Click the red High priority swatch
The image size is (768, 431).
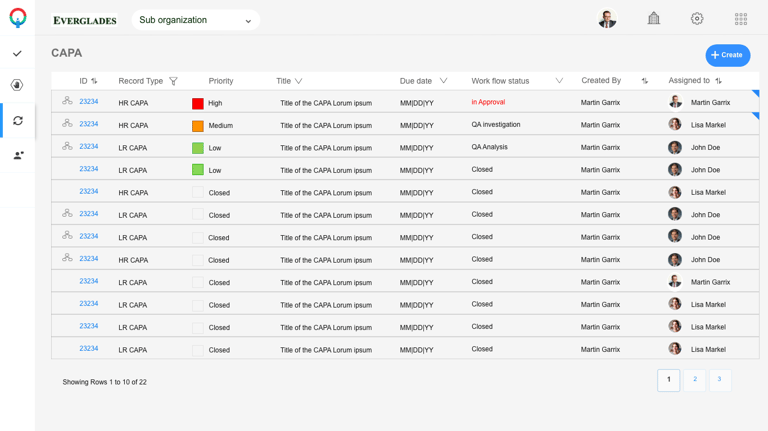point(198,103)
